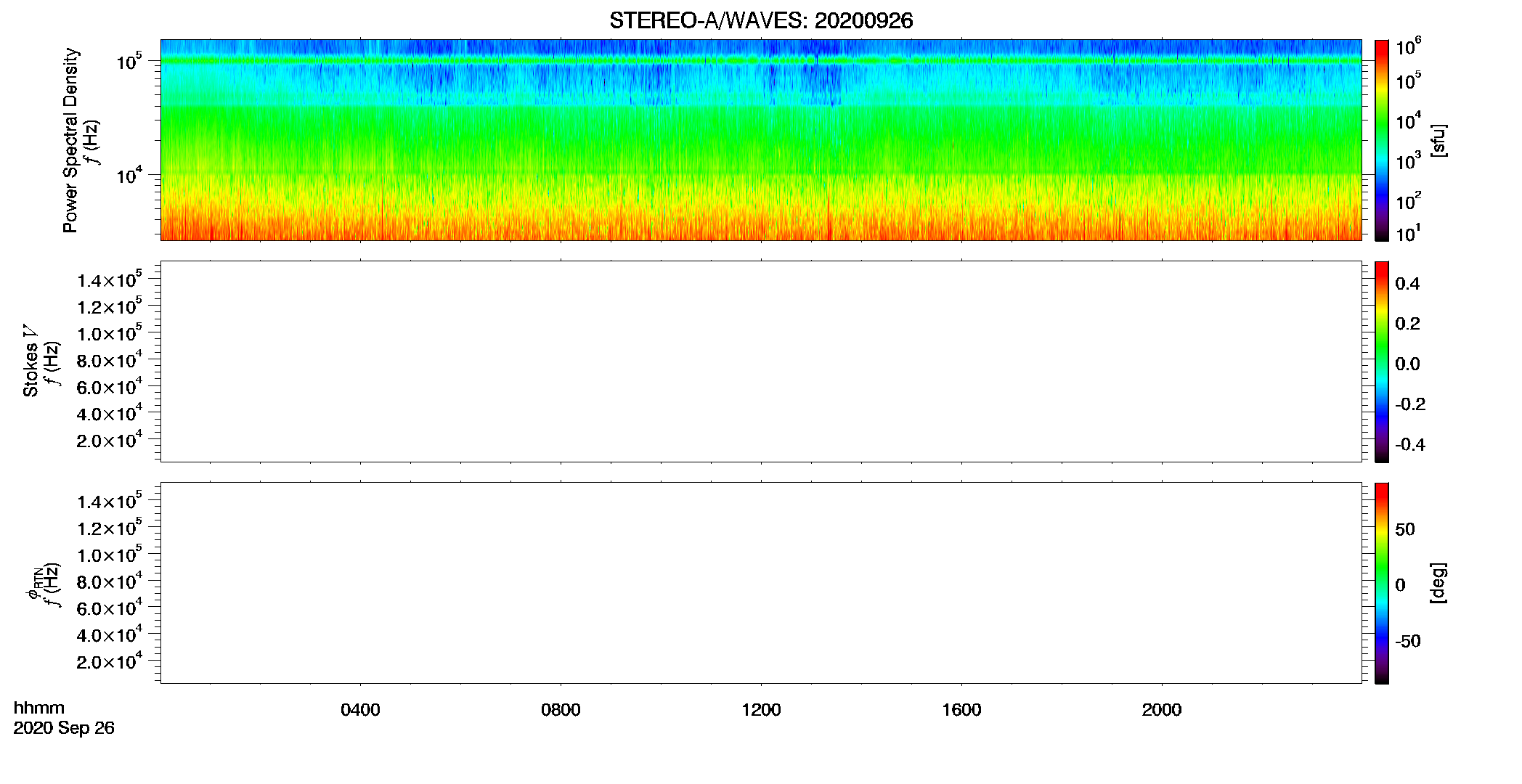Click the 1200 time tick label
This screenshot has width=1522, height=784.
point(761,710)
